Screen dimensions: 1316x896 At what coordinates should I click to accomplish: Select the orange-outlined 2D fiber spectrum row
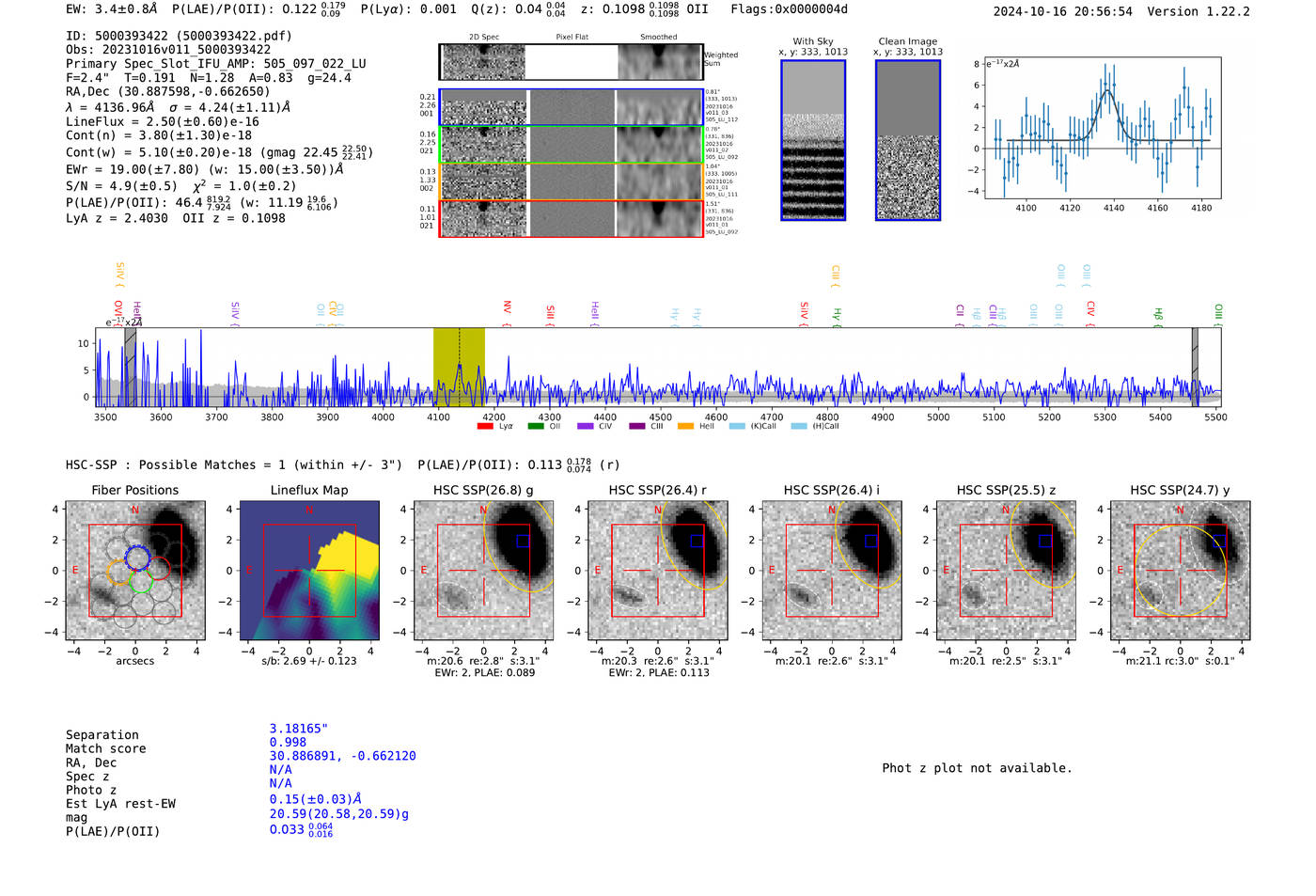pyautogui.click(x=572, y=181)
